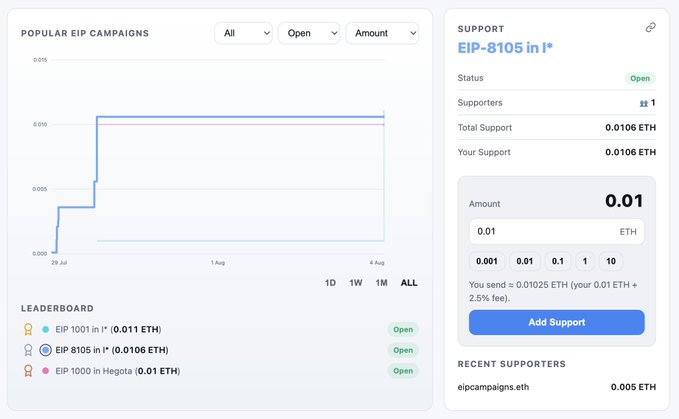Click the Leaderboard heading

coord(57,308)
